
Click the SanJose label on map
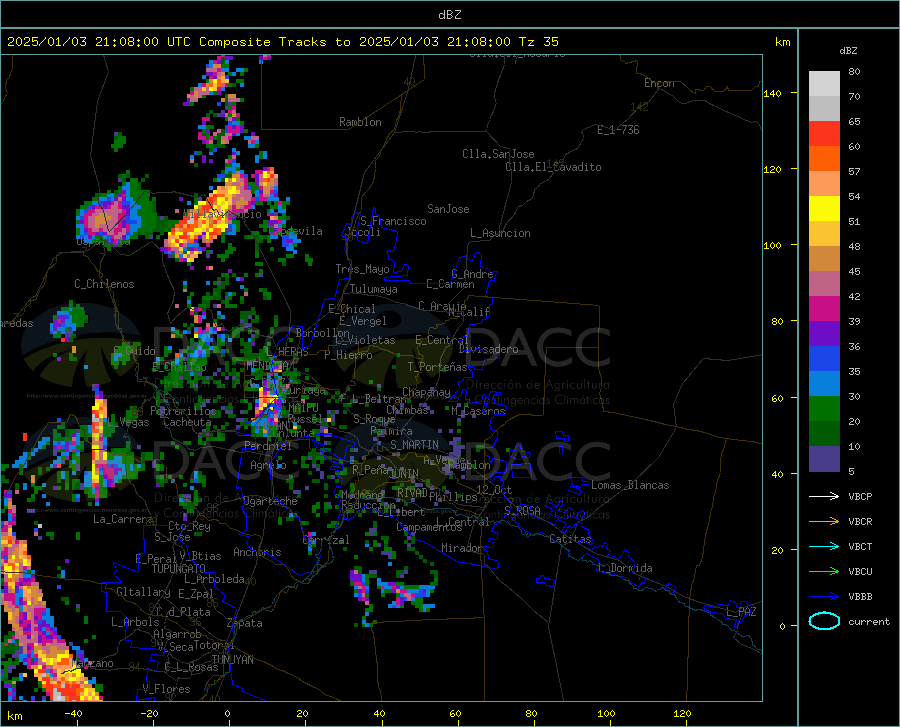click(x=448, y=209)
